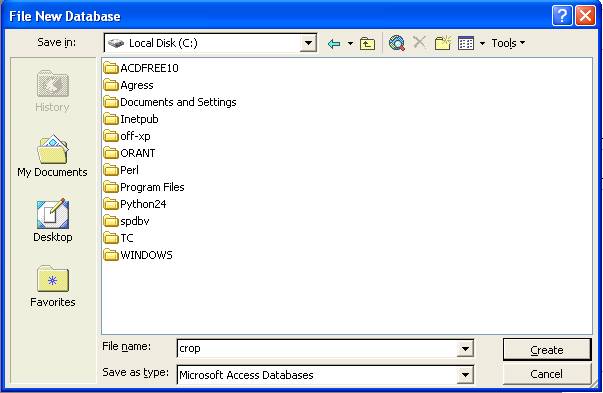Click the Views toolbar icon
Viewport: 603px width, 393px height.
pyautogui.click(x=466, y=43)
